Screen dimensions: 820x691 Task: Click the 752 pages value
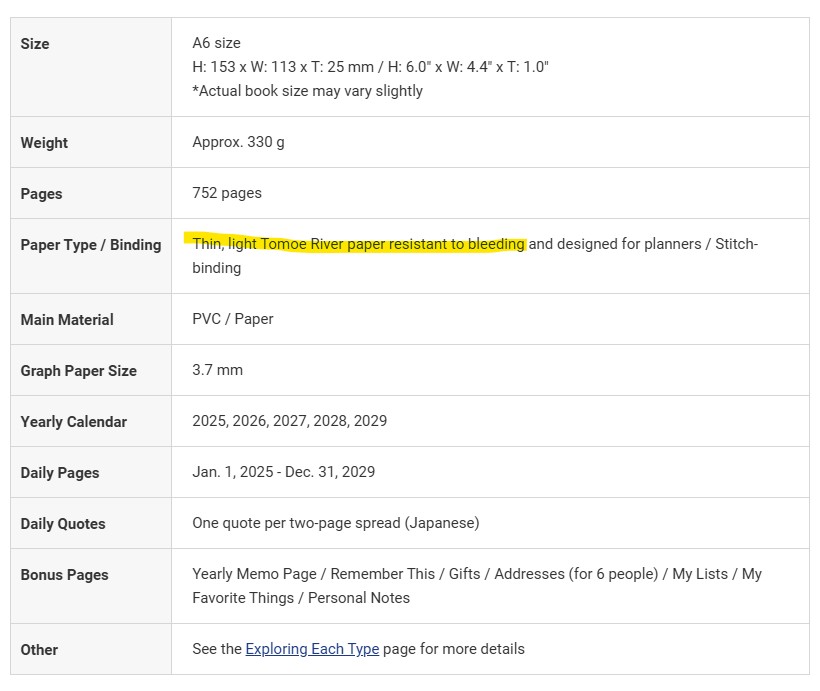click(x=227, y=193)
